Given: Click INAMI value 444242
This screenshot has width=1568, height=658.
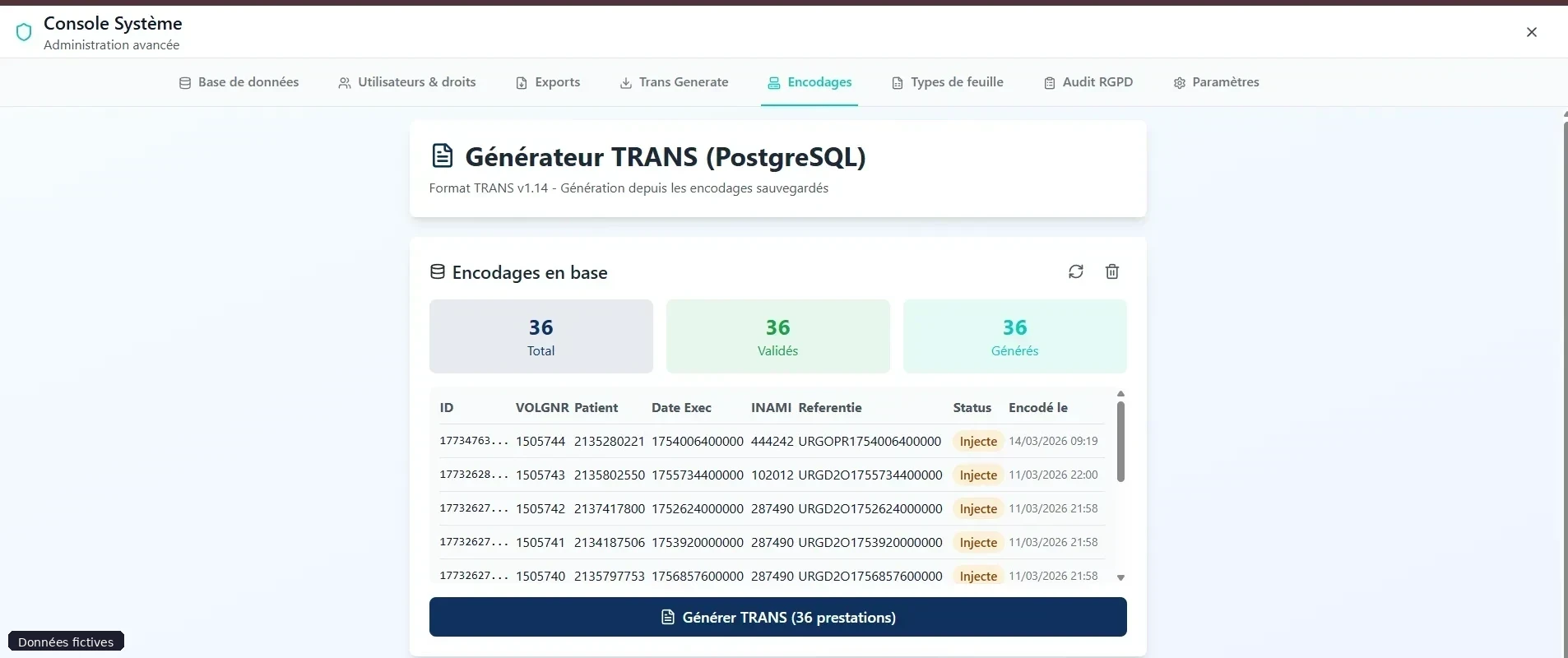Looking at the screenshot, I should click(772, 442).
